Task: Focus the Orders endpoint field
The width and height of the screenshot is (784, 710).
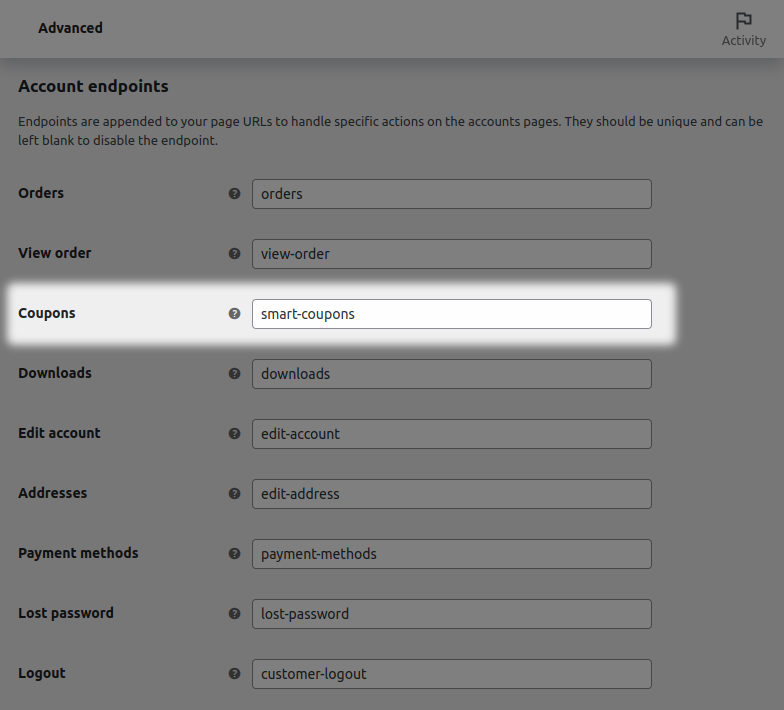Action: pyautogui.click(x=452, y=194)
